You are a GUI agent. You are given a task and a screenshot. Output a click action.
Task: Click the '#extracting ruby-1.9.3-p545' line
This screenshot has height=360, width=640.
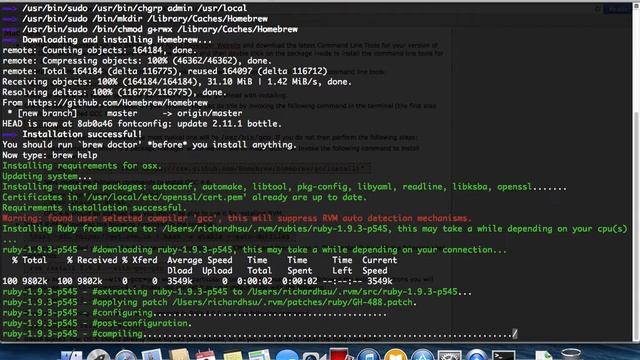[x=237, y=292]
